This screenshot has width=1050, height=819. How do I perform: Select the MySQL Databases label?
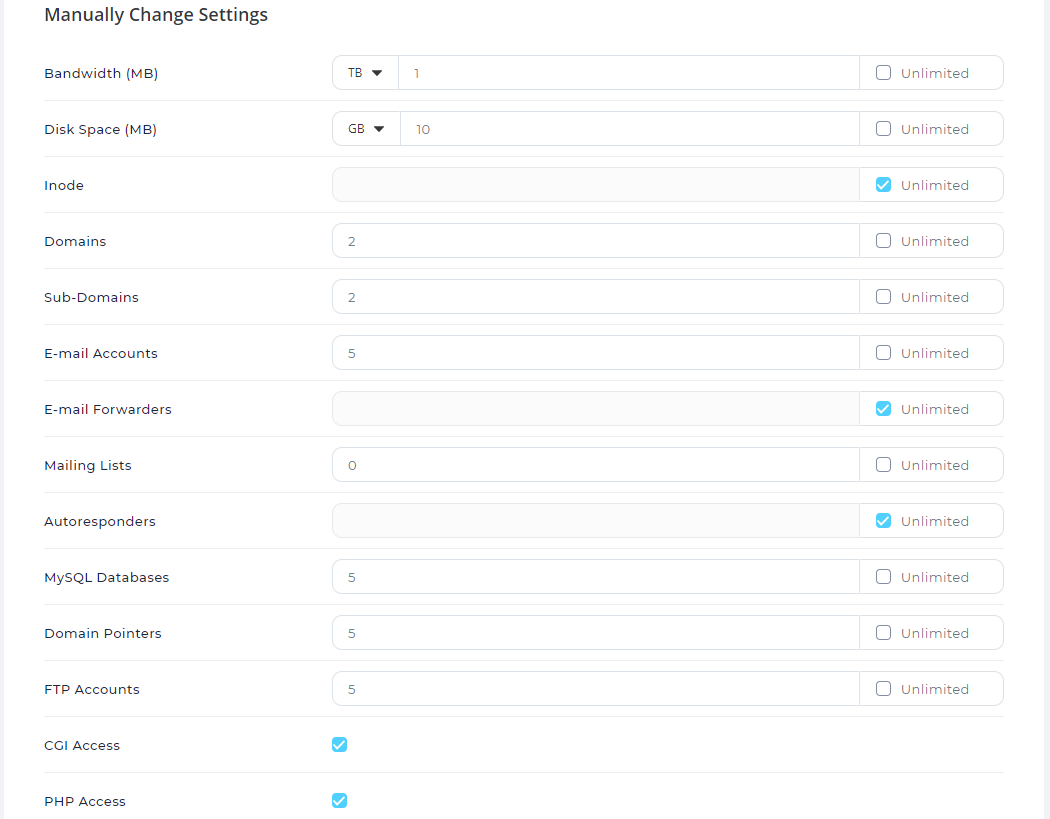click(106, 577)
